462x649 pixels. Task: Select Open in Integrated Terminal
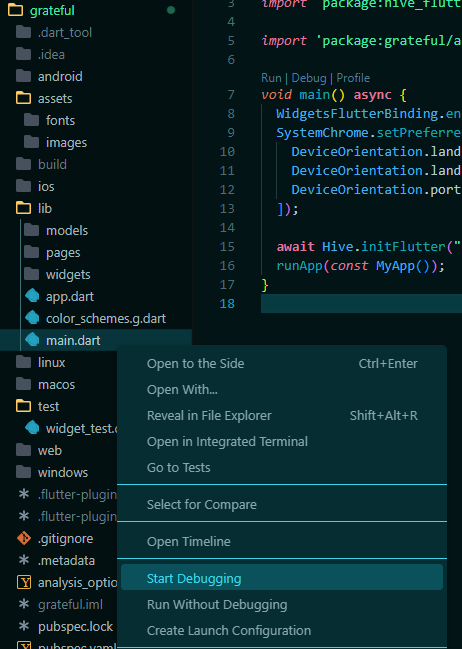[x=282, y=441]
